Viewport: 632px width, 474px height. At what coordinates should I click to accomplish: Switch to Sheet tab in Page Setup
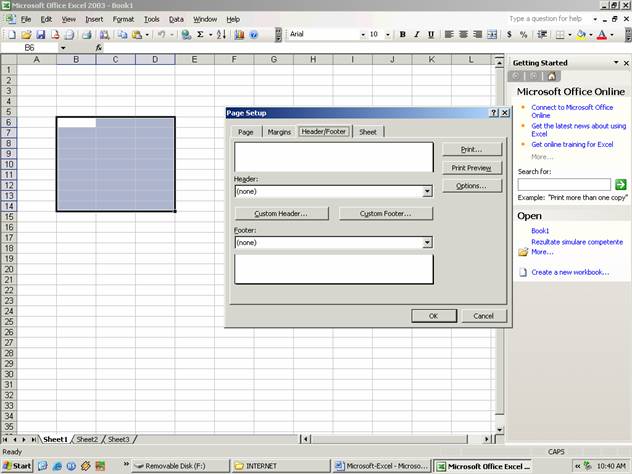tap(368, 132)
